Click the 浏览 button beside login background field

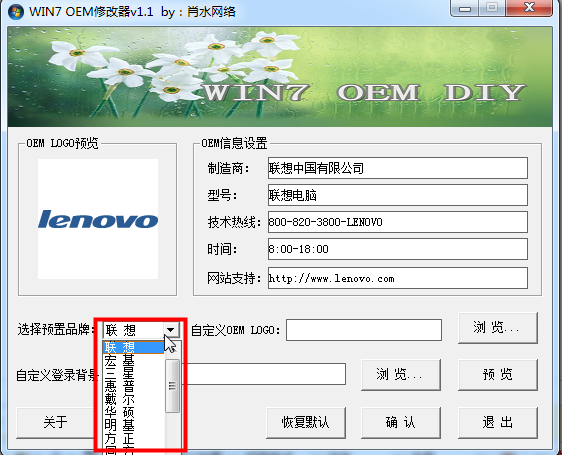pyautogui.click(x=401, y=375)
